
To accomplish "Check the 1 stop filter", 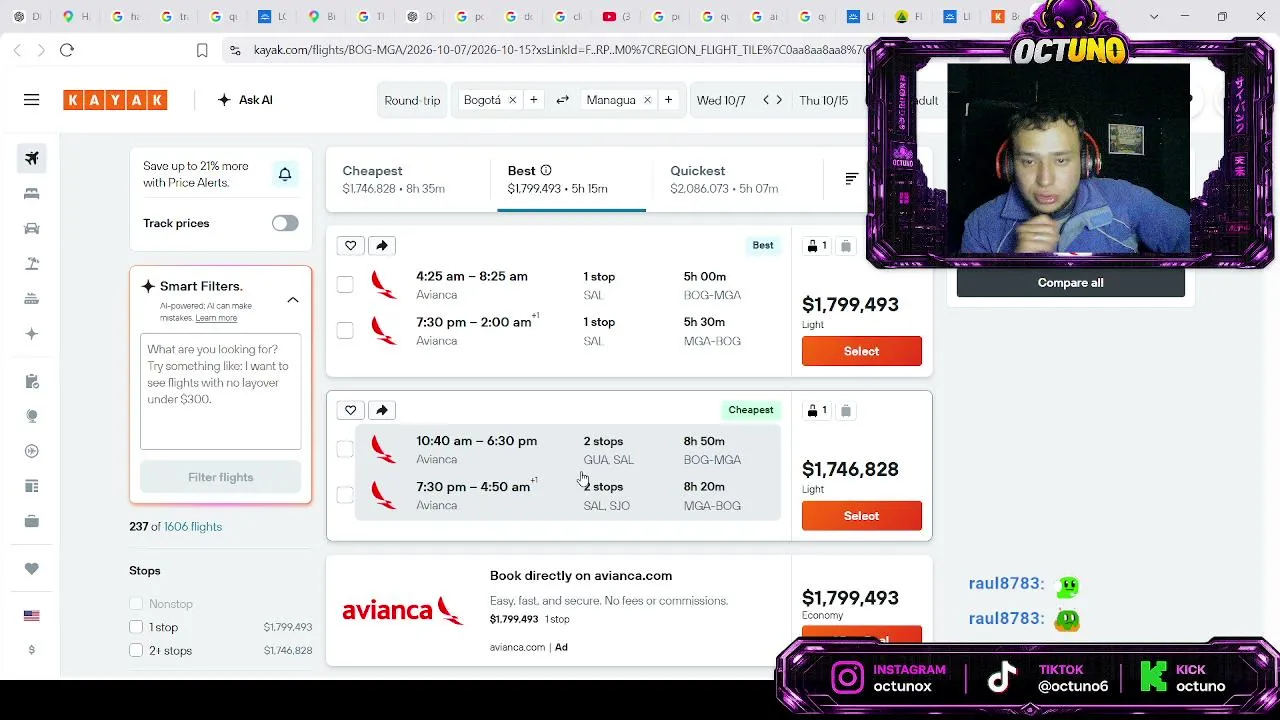I will coord(136,627).
